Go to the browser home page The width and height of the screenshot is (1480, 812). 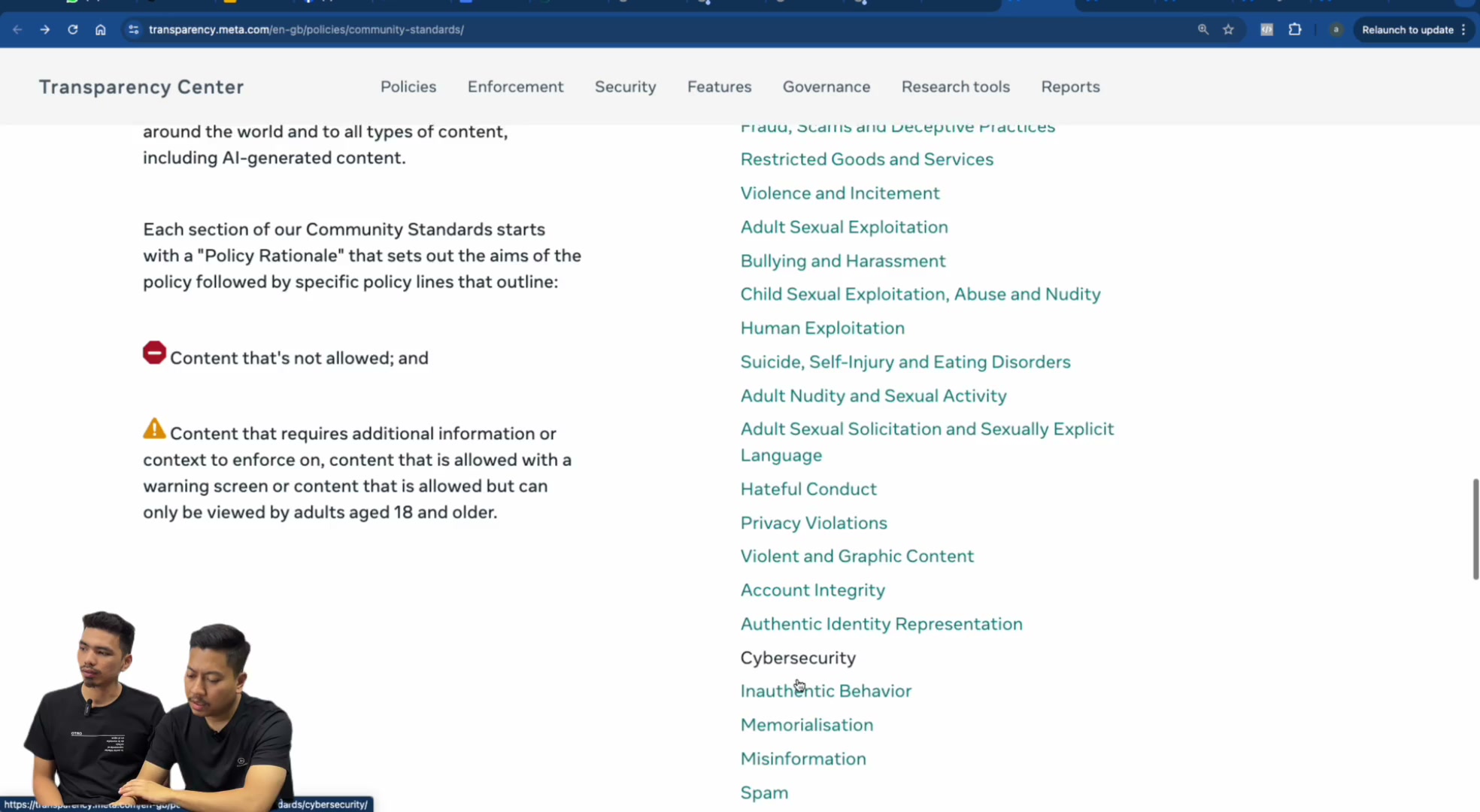click(100, 30)
